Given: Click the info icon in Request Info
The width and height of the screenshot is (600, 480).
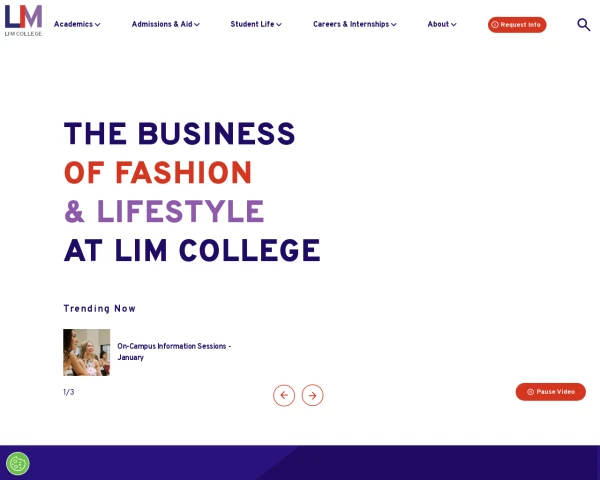Looking at the screenshot, I should [495, 24].
